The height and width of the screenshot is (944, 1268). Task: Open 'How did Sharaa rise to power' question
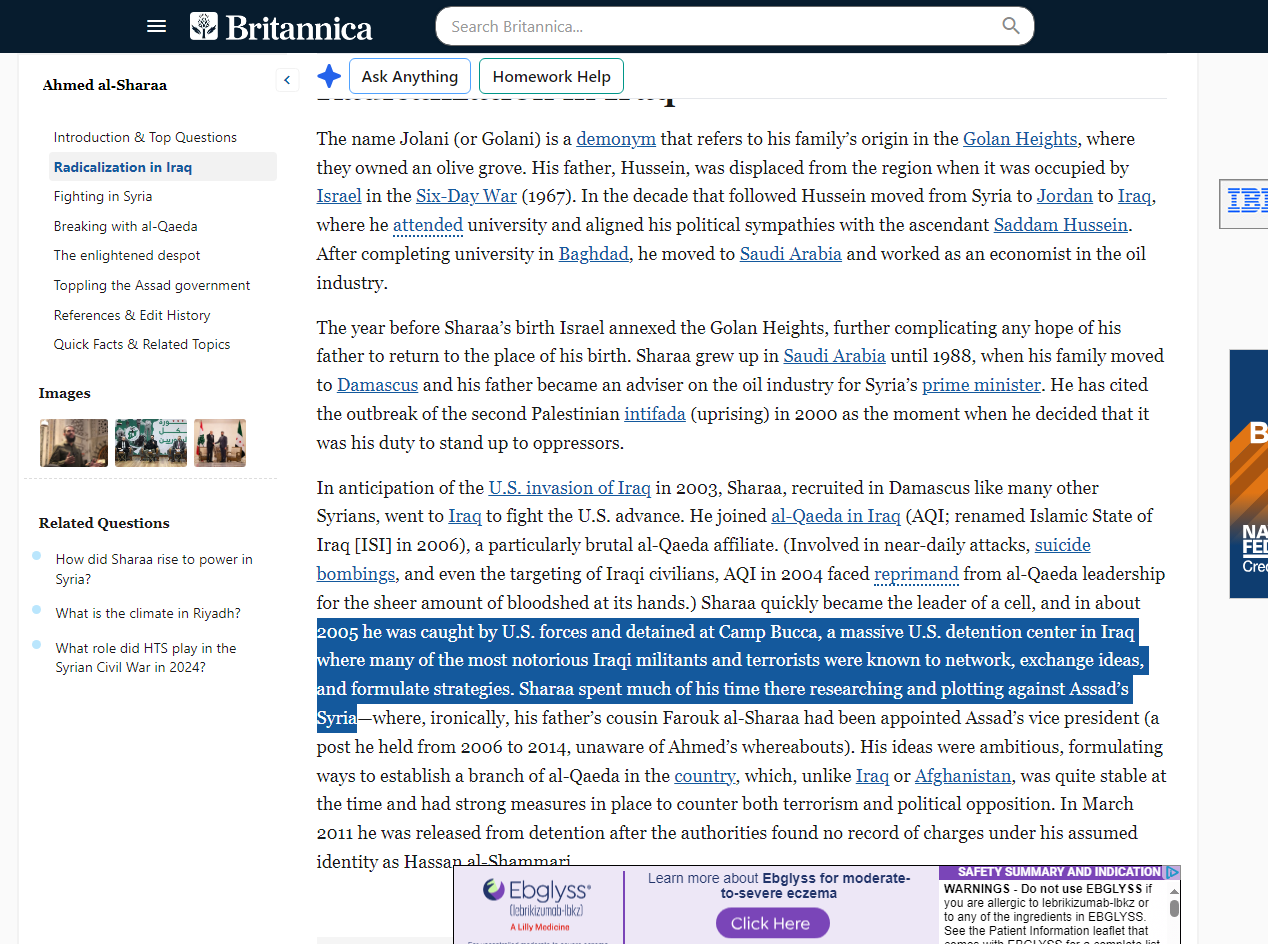tap(154, 569)
